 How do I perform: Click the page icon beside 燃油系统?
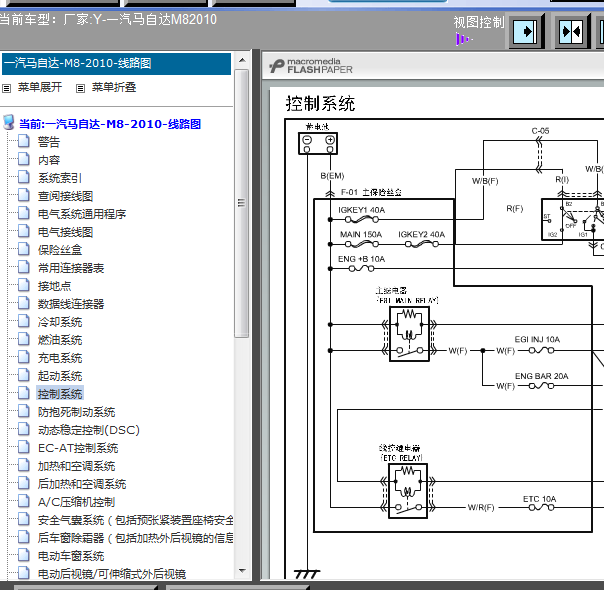23,339
